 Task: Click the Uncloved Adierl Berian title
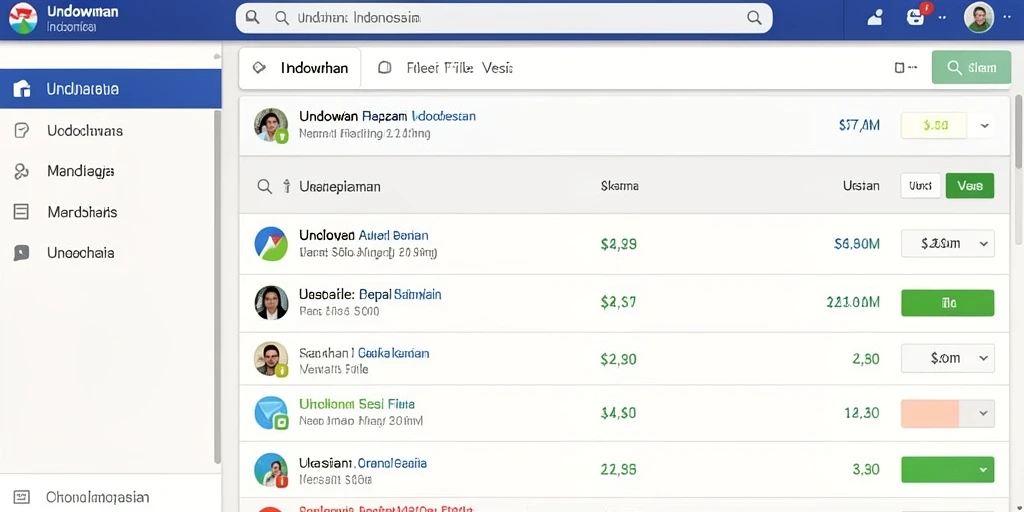coord(364,235)
